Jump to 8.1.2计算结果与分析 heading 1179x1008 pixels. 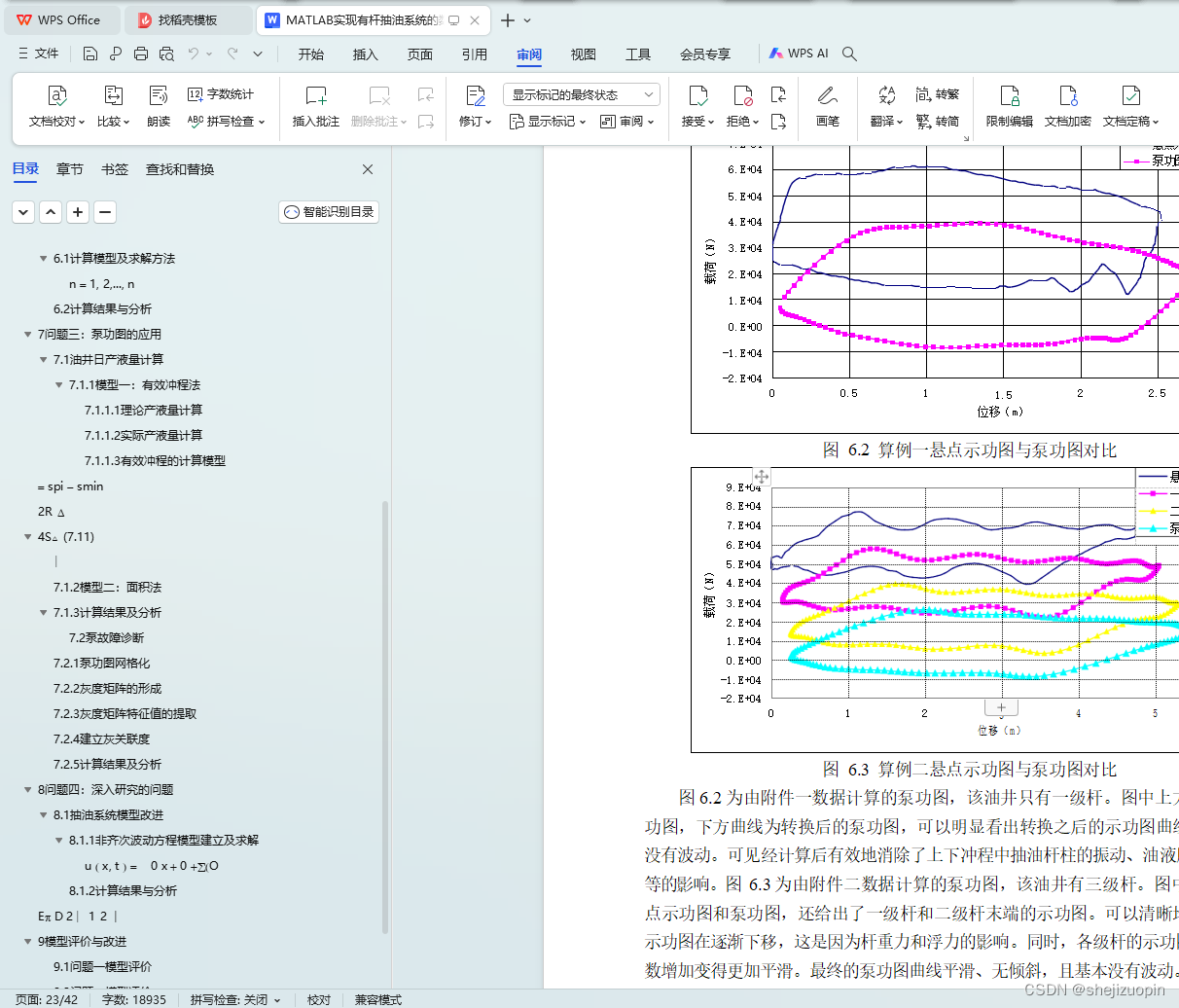click(124, 891)
